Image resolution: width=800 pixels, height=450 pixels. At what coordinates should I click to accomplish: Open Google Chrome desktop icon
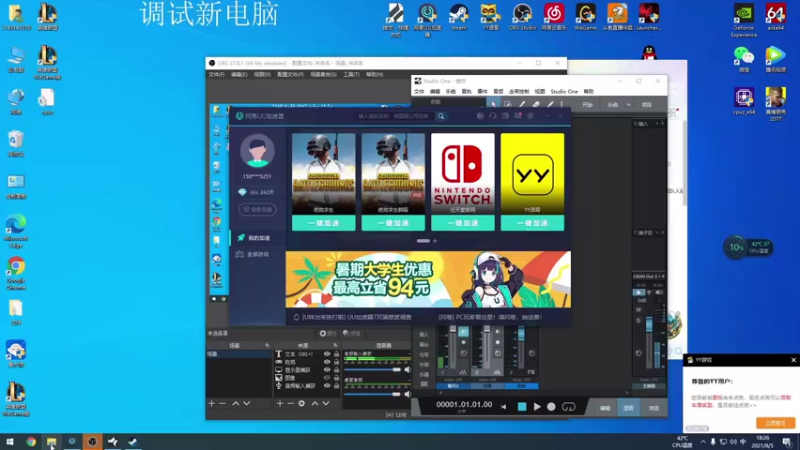[x=16, y=273]
